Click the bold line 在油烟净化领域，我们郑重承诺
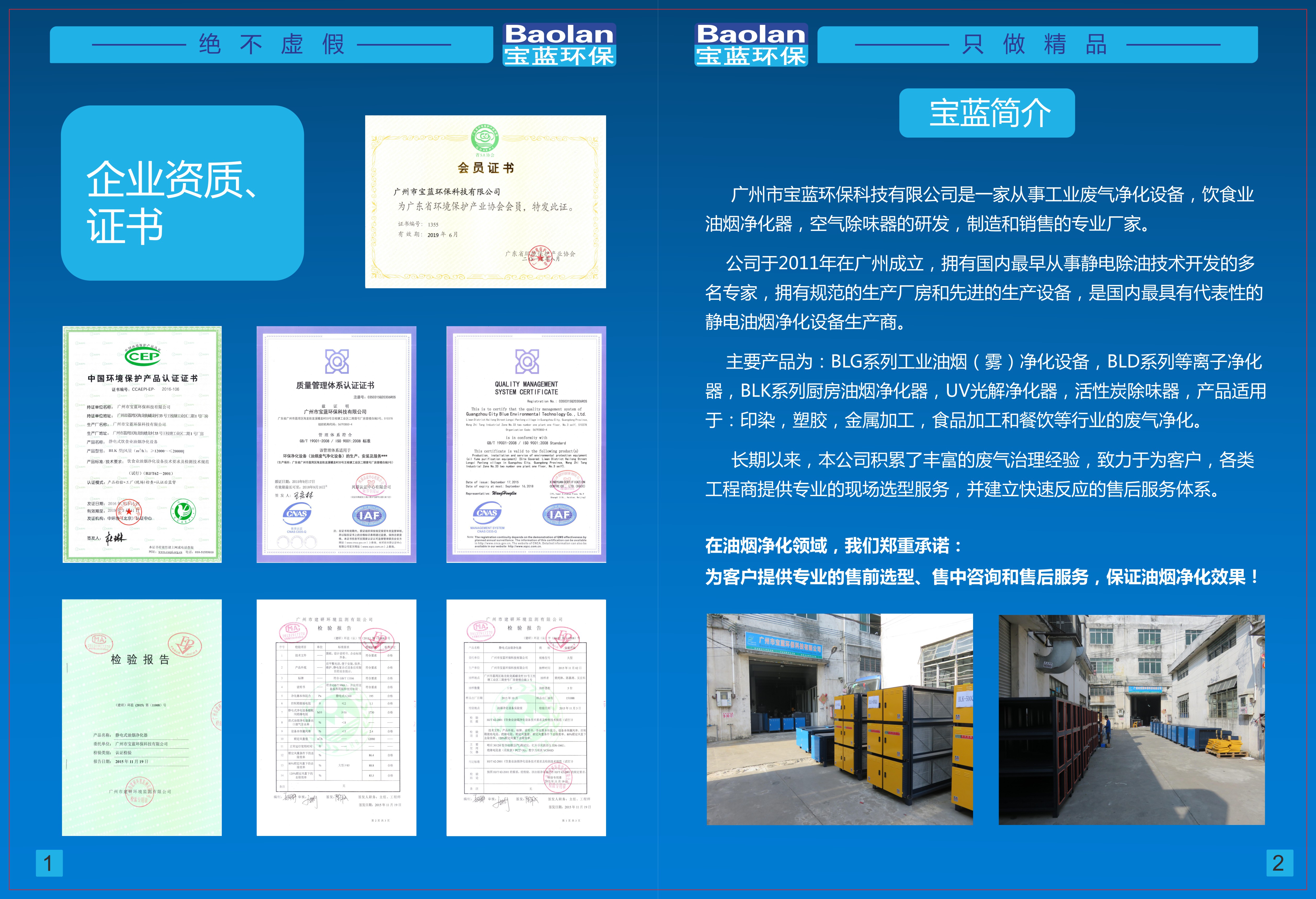The image size is (1316, 899). (x=834, y=546)
